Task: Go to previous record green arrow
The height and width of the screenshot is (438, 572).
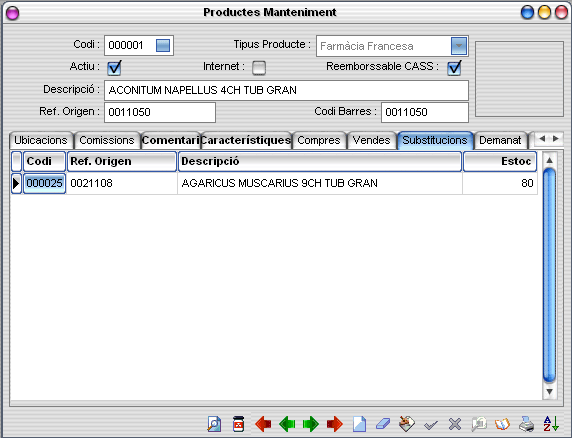Action: 287,424
